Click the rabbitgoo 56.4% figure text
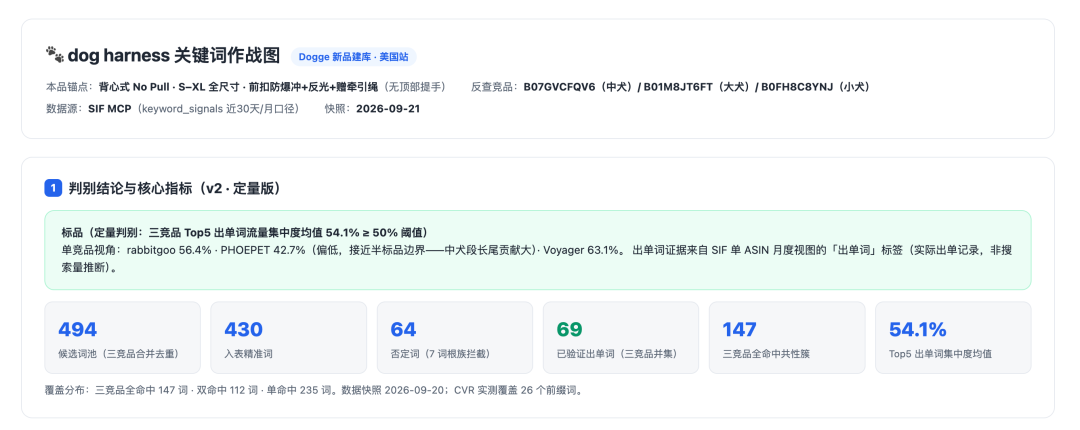This screenshot has height=430, width=1080. [x=171, y=248]
